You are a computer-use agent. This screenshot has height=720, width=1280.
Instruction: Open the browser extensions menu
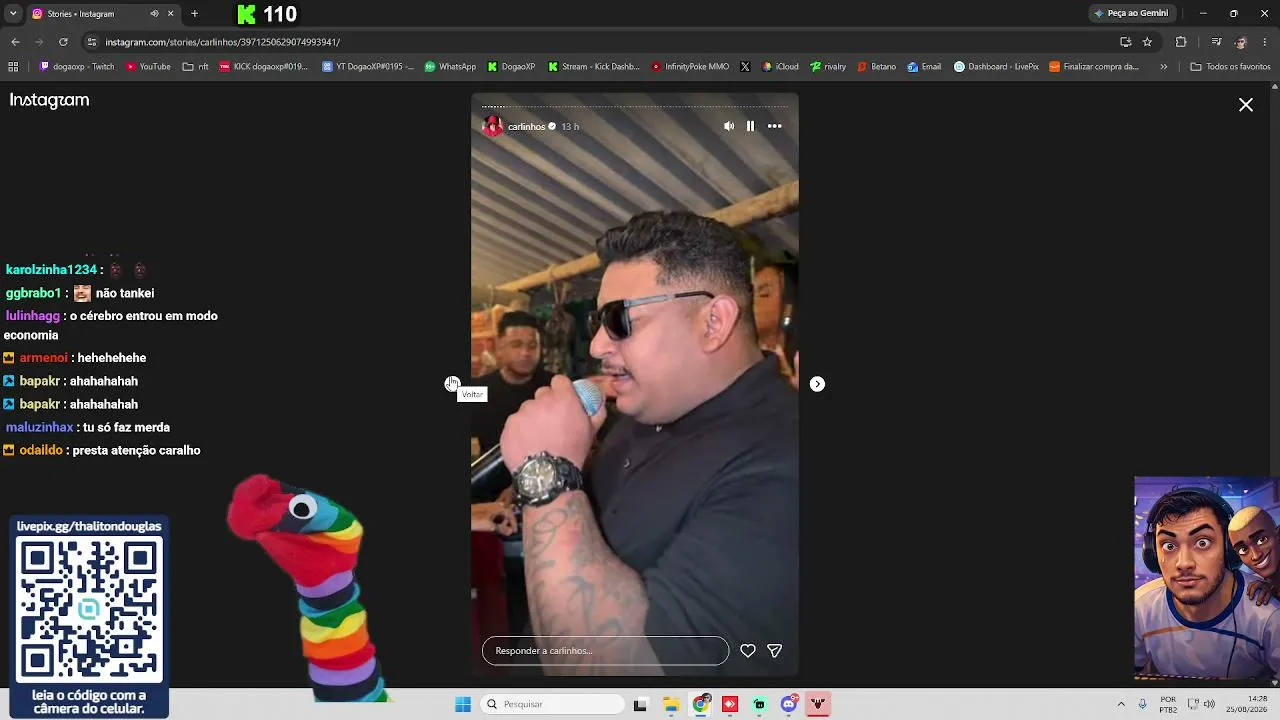[1181, 42]
